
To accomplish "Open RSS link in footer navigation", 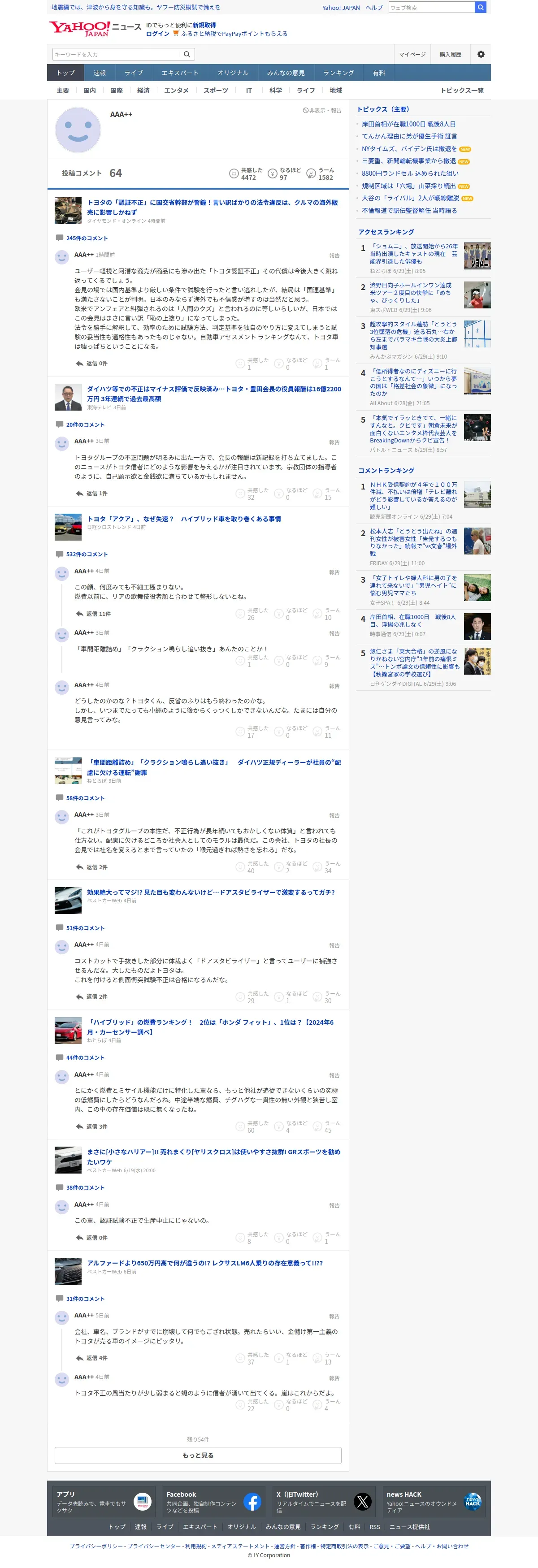I will click(x=374, y=1527).
